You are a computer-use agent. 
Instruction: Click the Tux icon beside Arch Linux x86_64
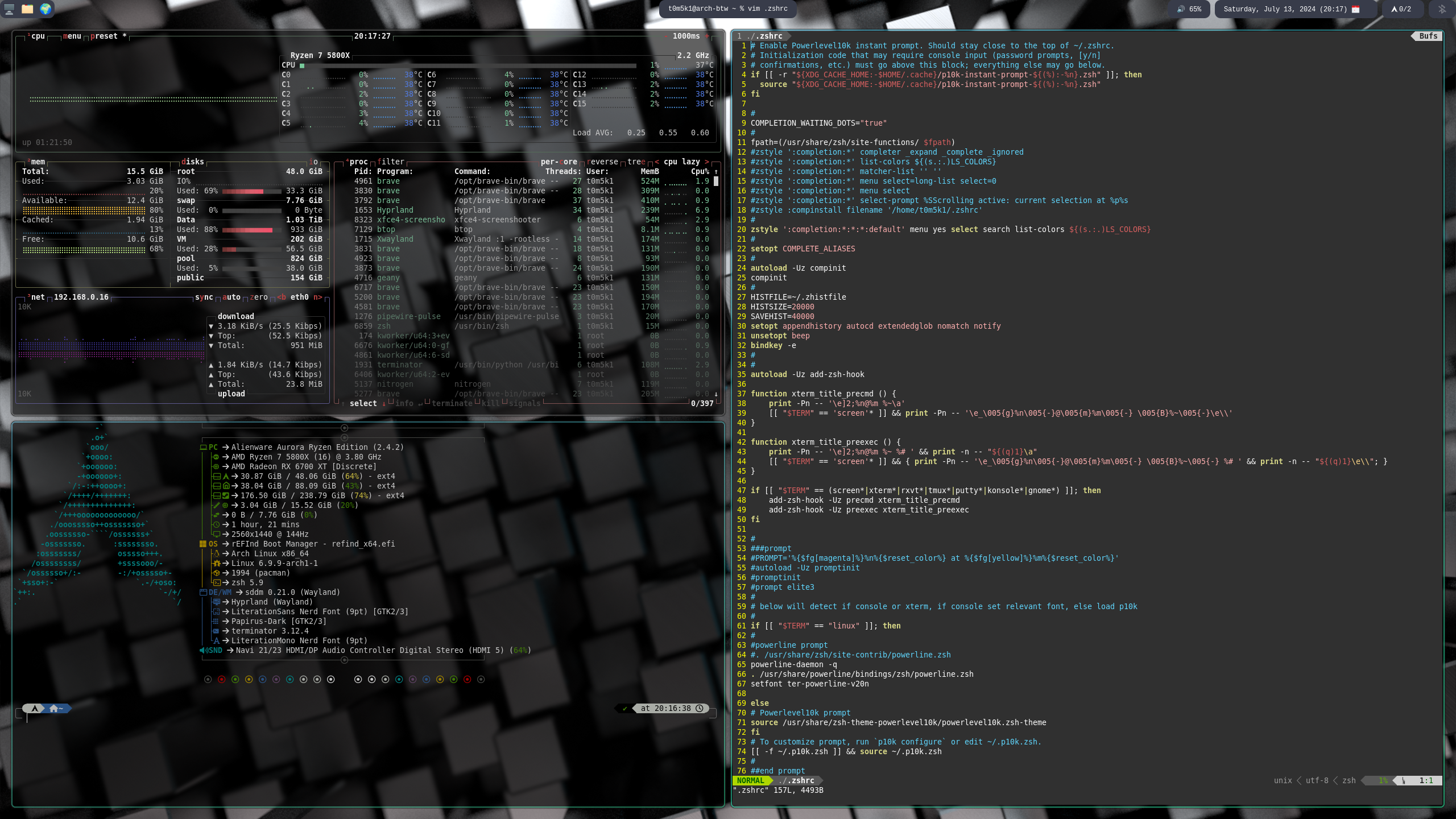point(216,553)
